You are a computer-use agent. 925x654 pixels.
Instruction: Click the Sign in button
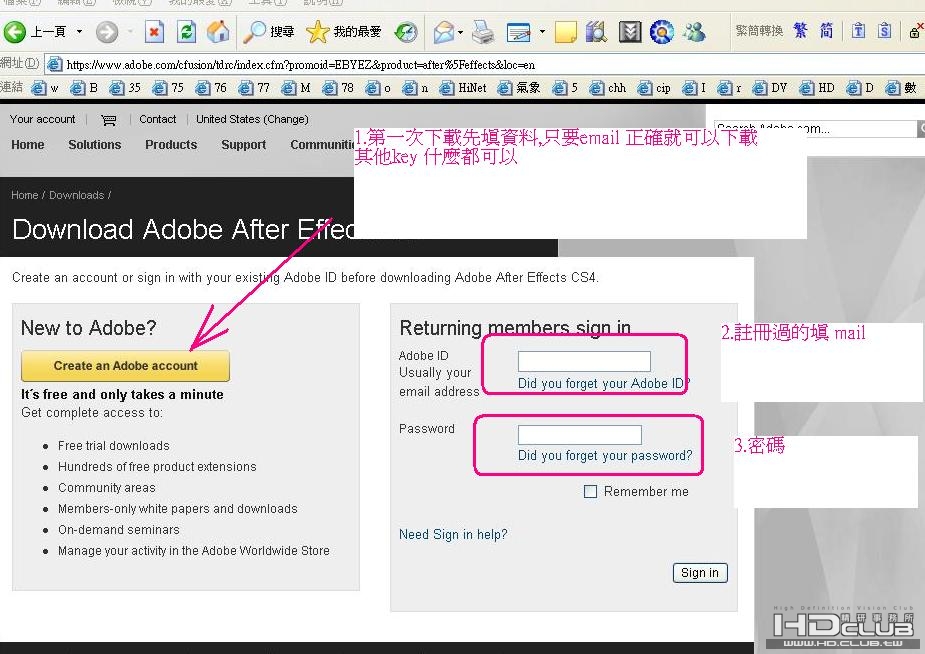point(700,573)
